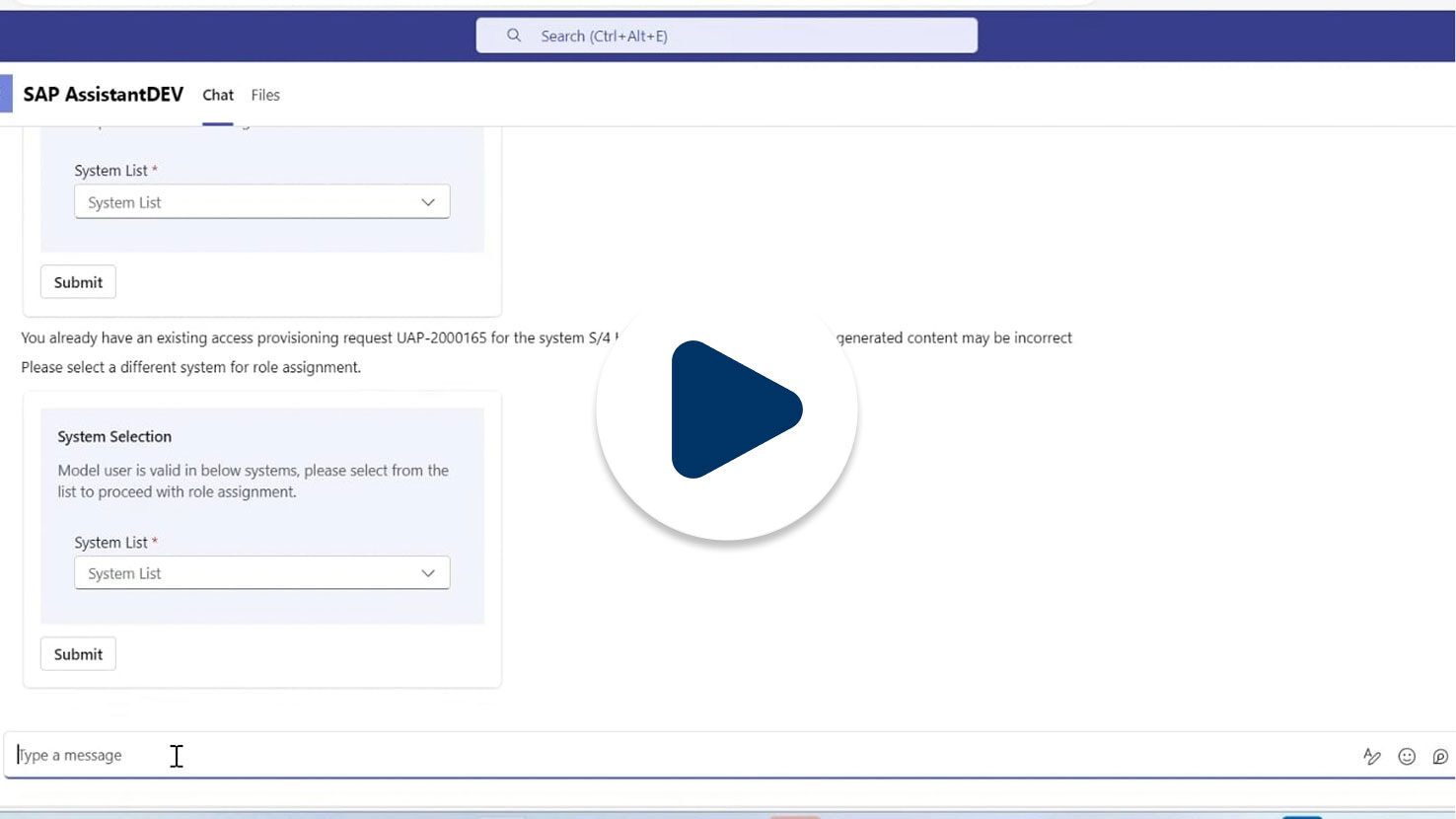Click the existing request UAP-2000165 message
This screenshot has height=819, width=1456.
click(x=320, y=337)
